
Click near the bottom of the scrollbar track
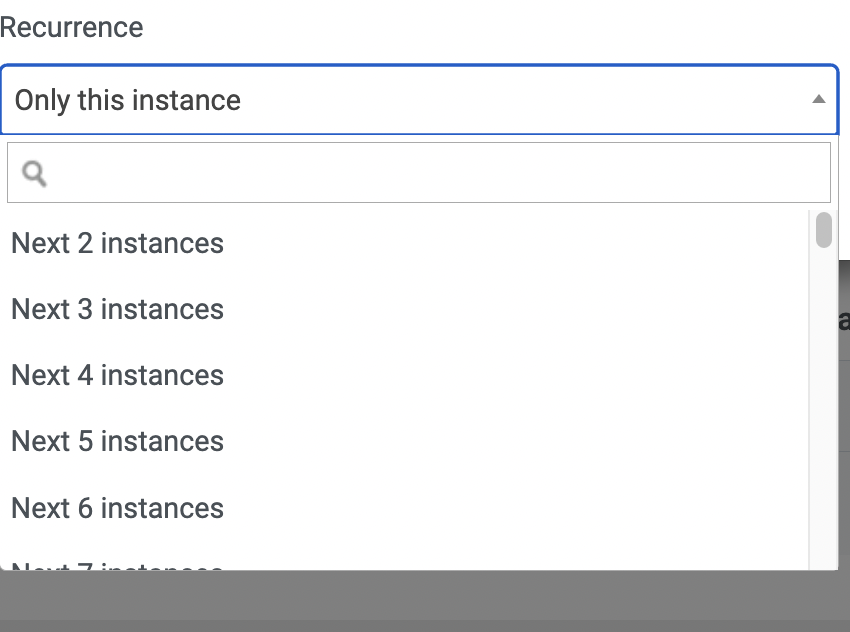[x=823, y=553]
